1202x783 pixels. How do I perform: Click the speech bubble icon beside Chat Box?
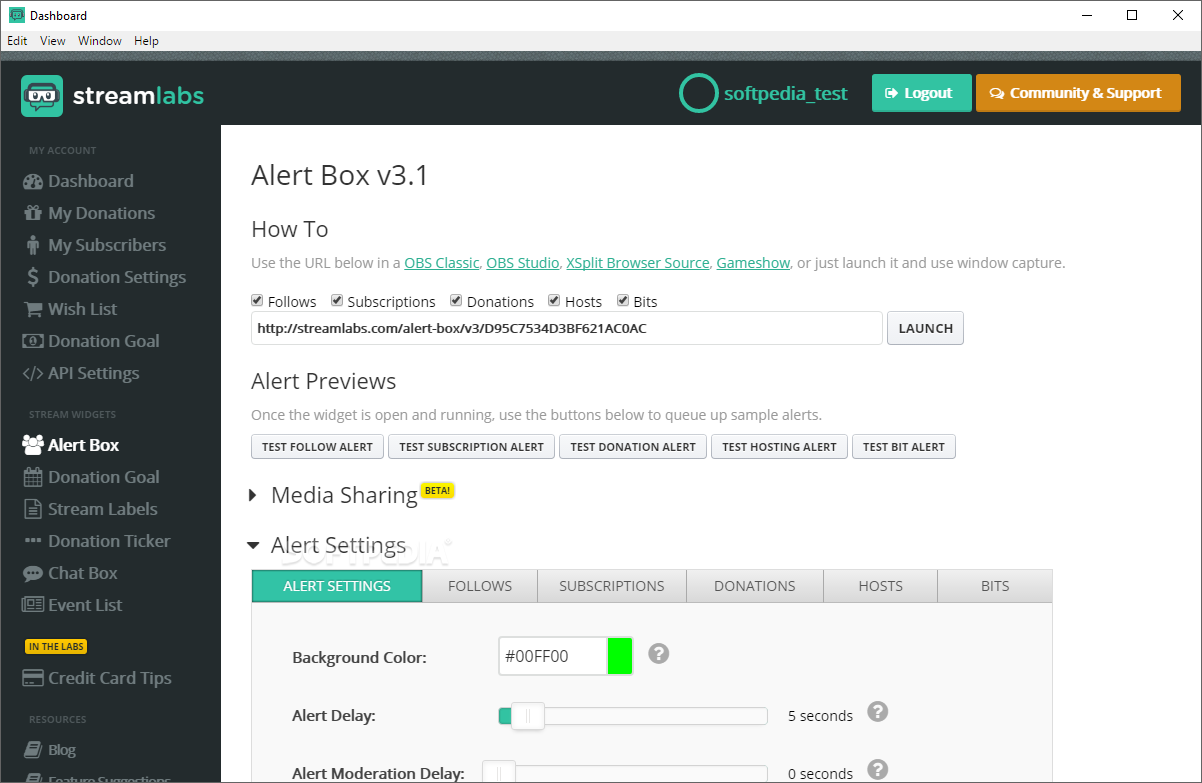pyautogui.click(x=33, y=573)
